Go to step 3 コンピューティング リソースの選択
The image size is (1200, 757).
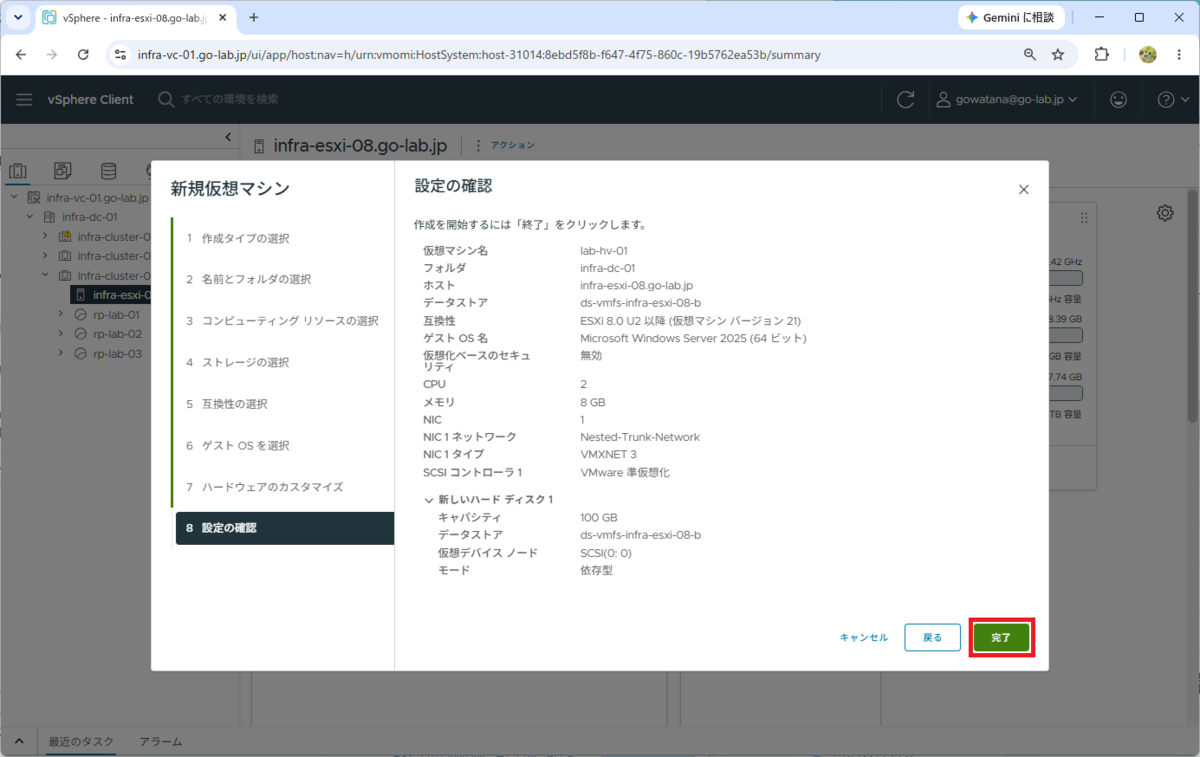(283, 321)
